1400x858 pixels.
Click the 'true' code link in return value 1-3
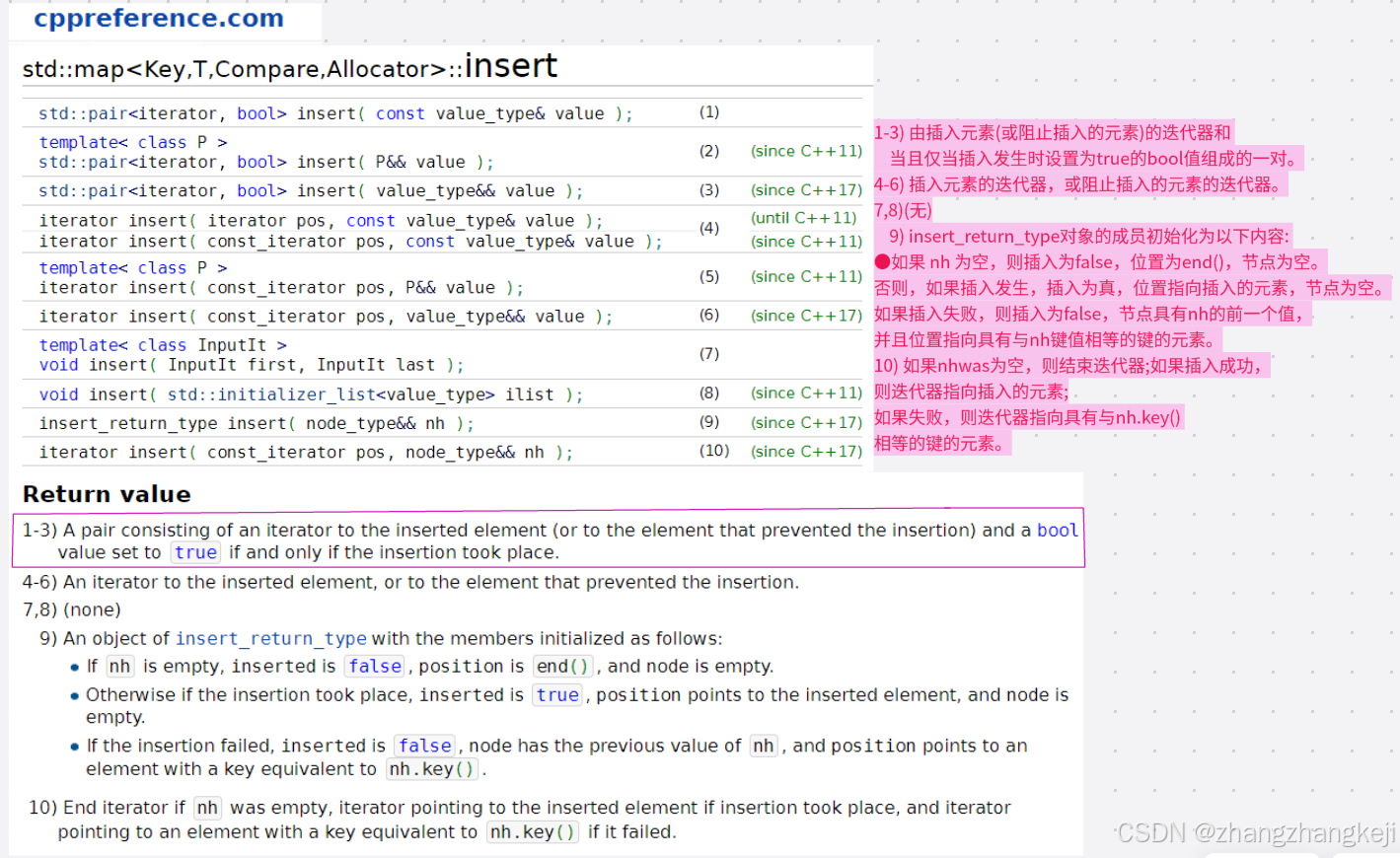click(x=195, y=552)
